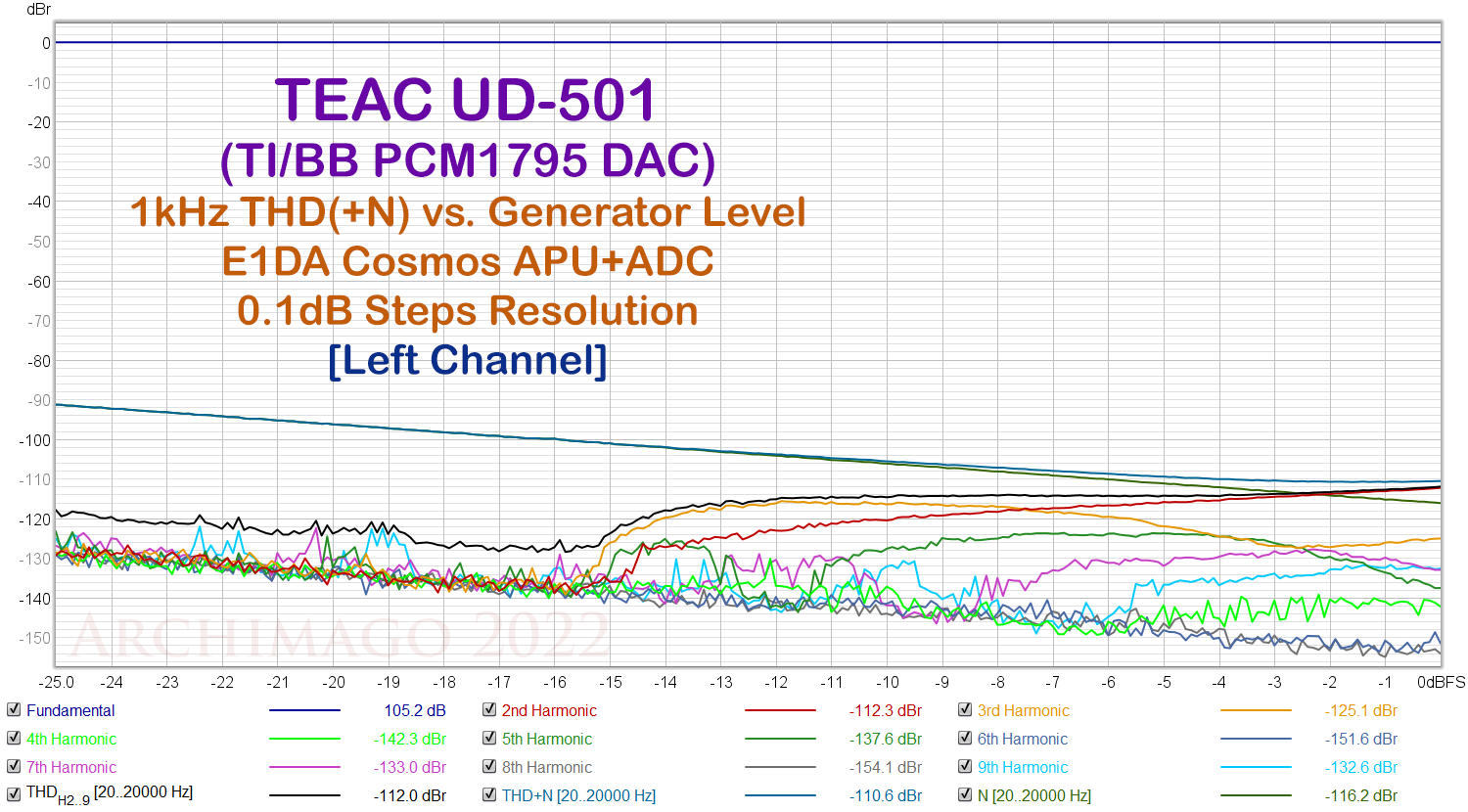Screen dimensions: 1468x812
Task: Uncheck the THD H2..9 checkbox
Action: tap(14, 794)
